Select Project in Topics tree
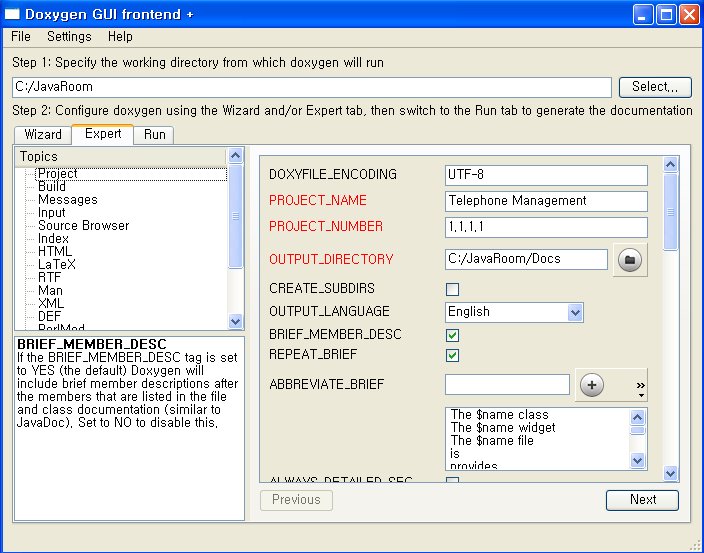The width and height of the screenshot is (704, 553). [x=57, y=174]
